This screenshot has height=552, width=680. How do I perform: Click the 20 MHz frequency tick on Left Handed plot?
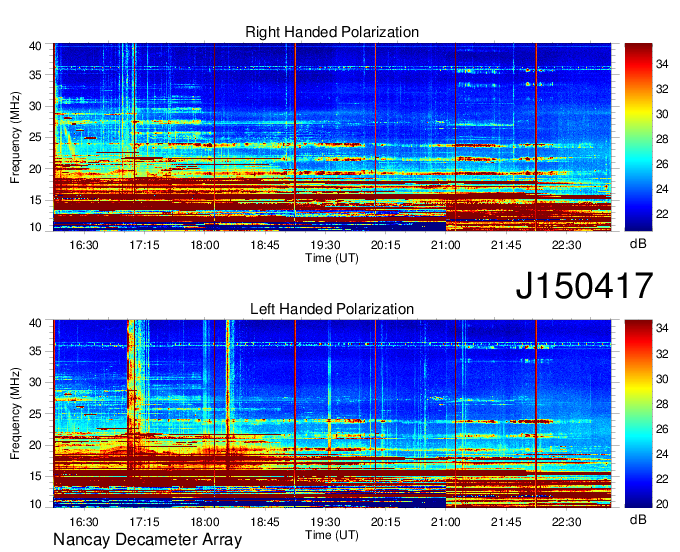pos(35,445)
